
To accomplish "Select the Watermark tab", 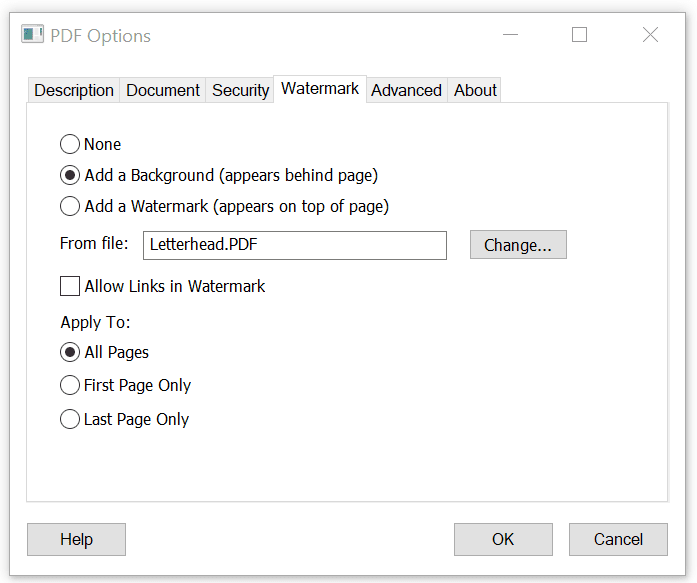I will [x=320, y=89].
